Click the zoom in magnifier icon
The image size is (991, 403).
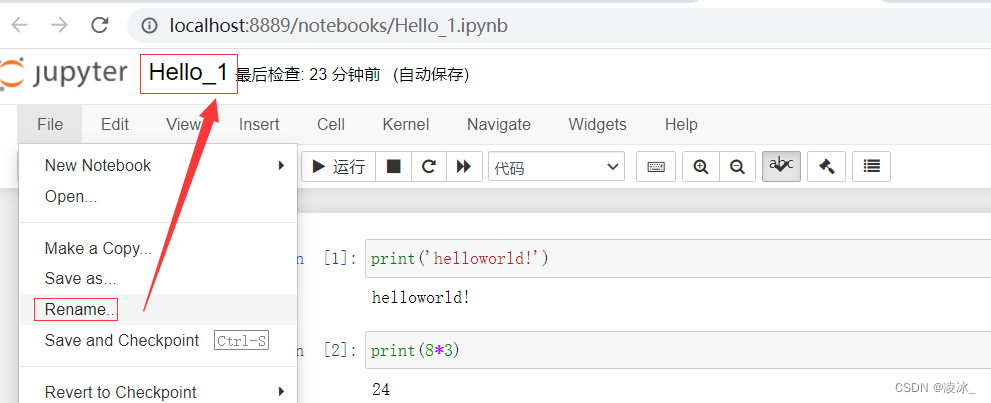[x=701, y=167]
